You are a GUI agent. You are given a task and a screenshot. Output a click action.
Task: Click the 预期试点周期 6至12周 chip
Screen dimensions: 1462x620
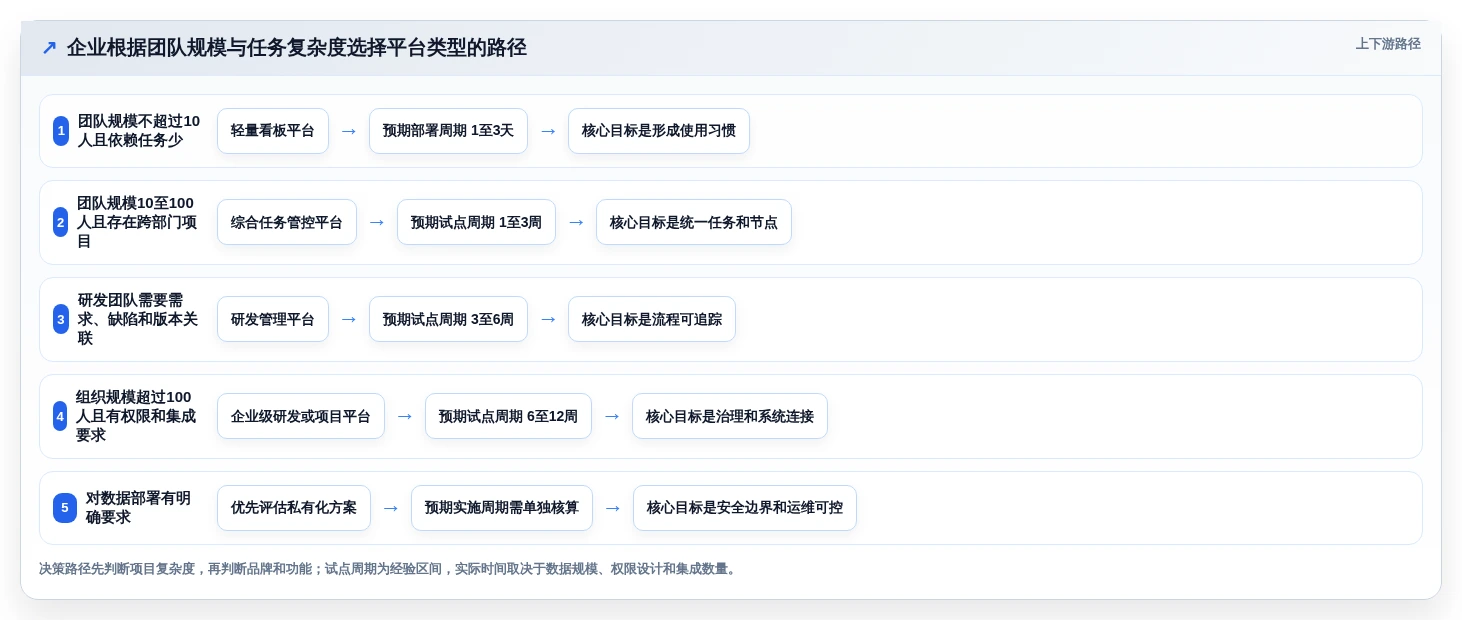(x=508, y=416)
